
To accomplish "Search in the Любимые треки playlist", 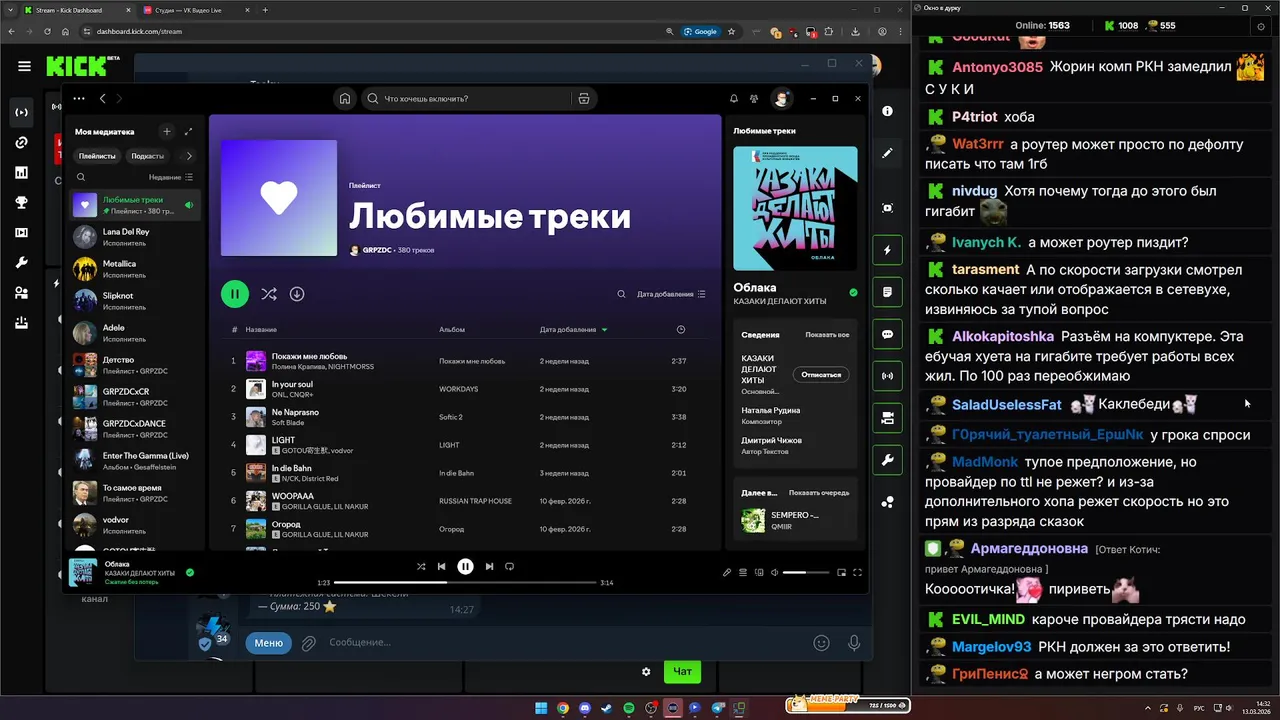I will point(621,294).
